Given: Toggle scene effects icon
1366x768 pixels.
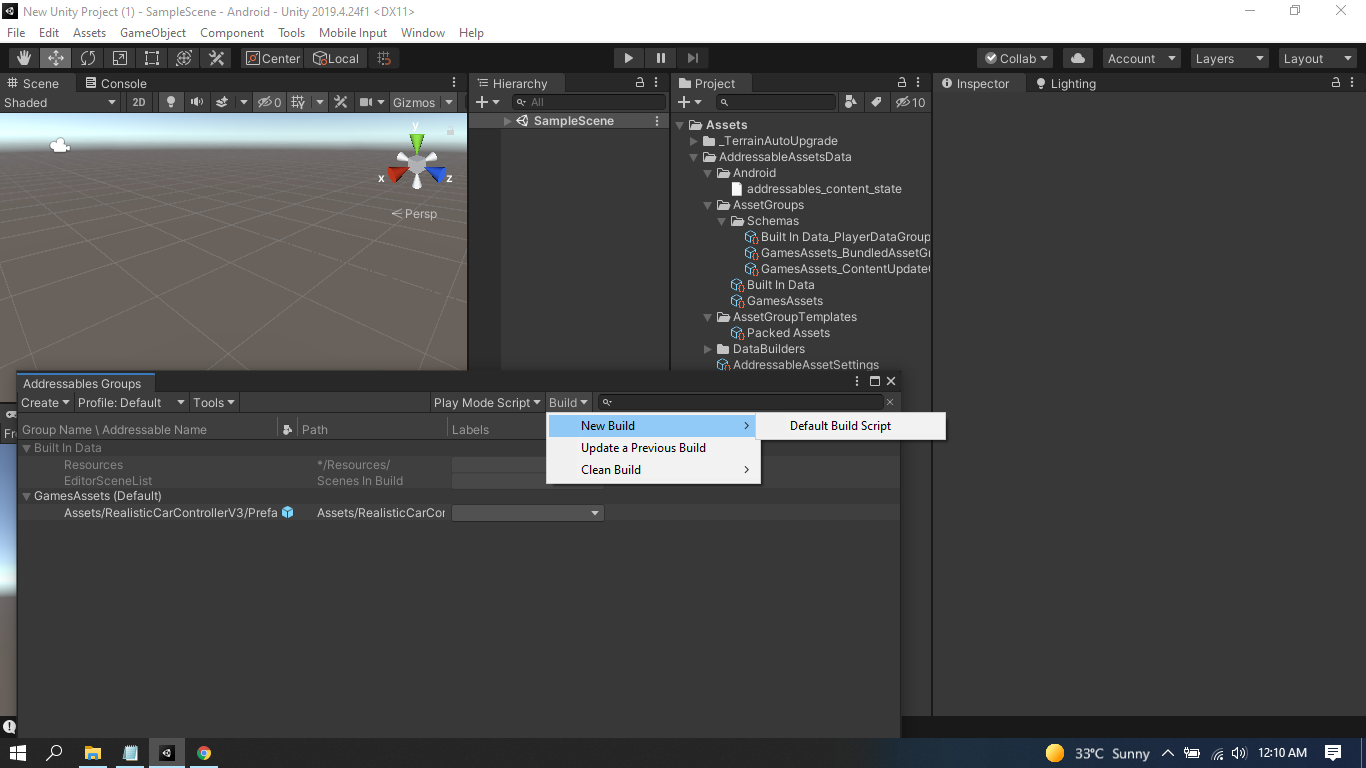Looking at the screenshot, I should (222, 102).
